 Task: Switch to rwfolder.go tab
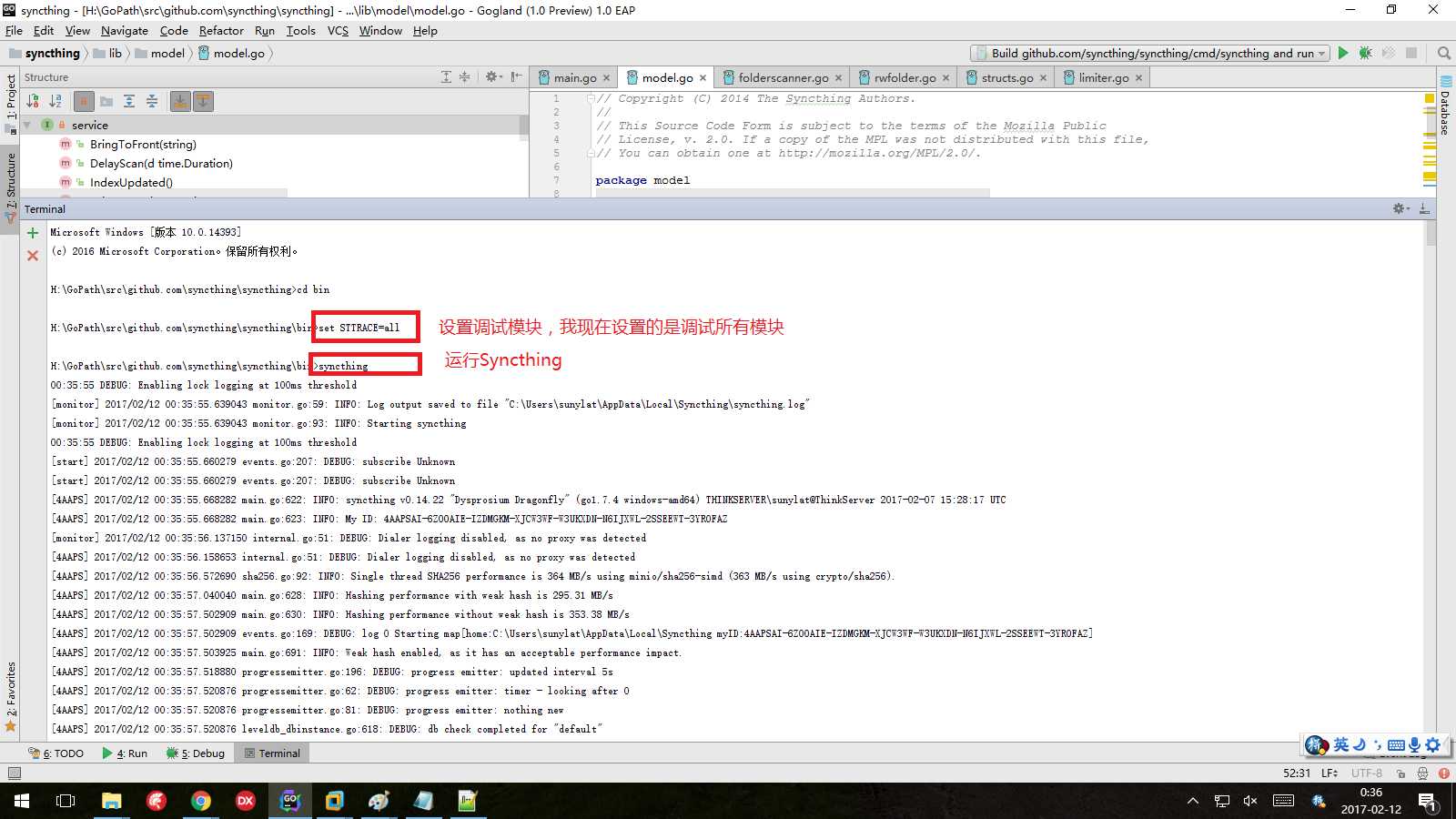[905, 77]
